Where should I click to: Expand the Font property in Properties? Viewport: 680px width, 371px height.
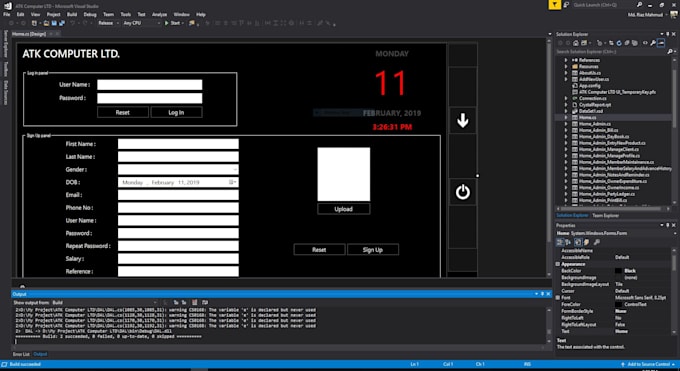coord(558,297)
